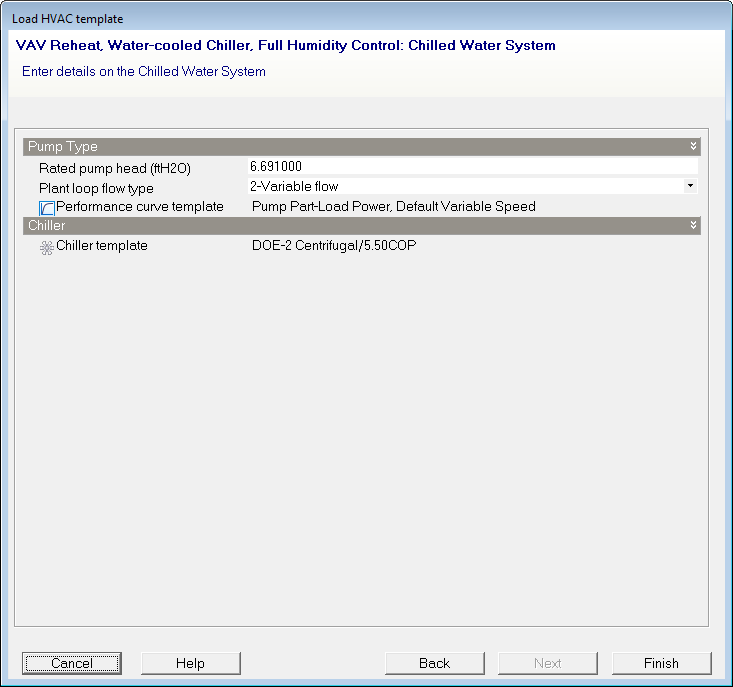Screen dimensions: 733x687
Task: Click the Chiller section header label
Action: (x=46, y=226)
